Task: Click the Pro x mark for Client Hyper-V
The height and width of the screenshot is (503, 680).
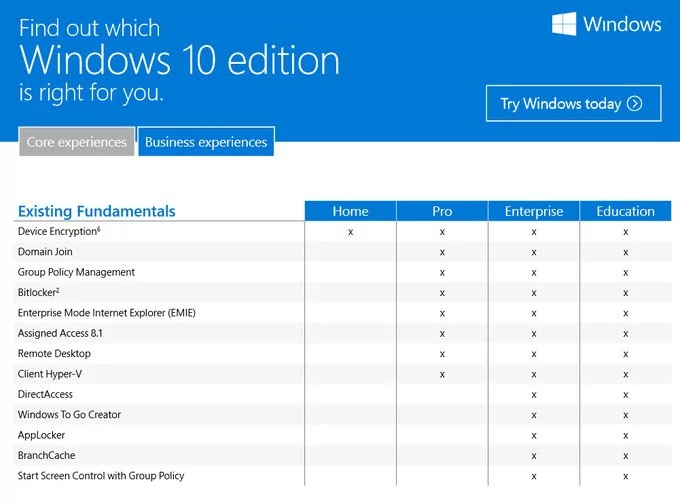Action: pos(442,375)
